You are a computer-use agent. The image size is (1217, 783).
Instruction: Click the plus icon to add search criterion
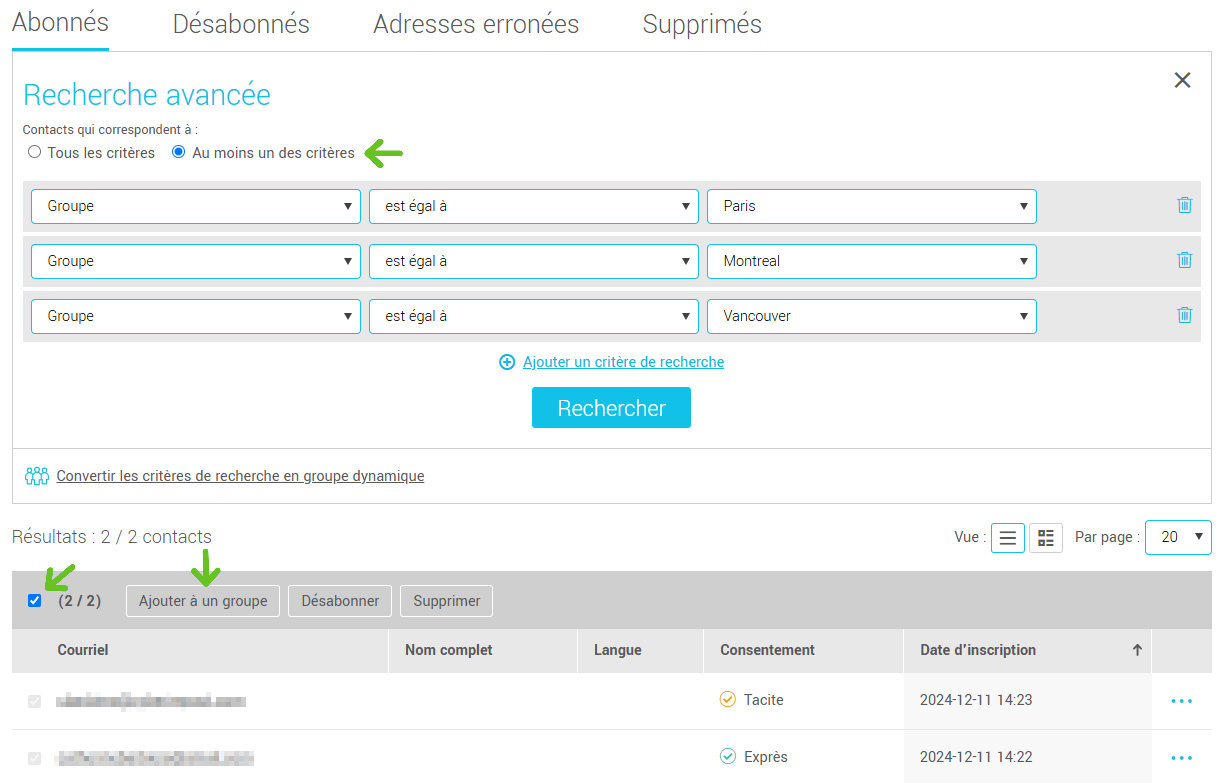507,362
